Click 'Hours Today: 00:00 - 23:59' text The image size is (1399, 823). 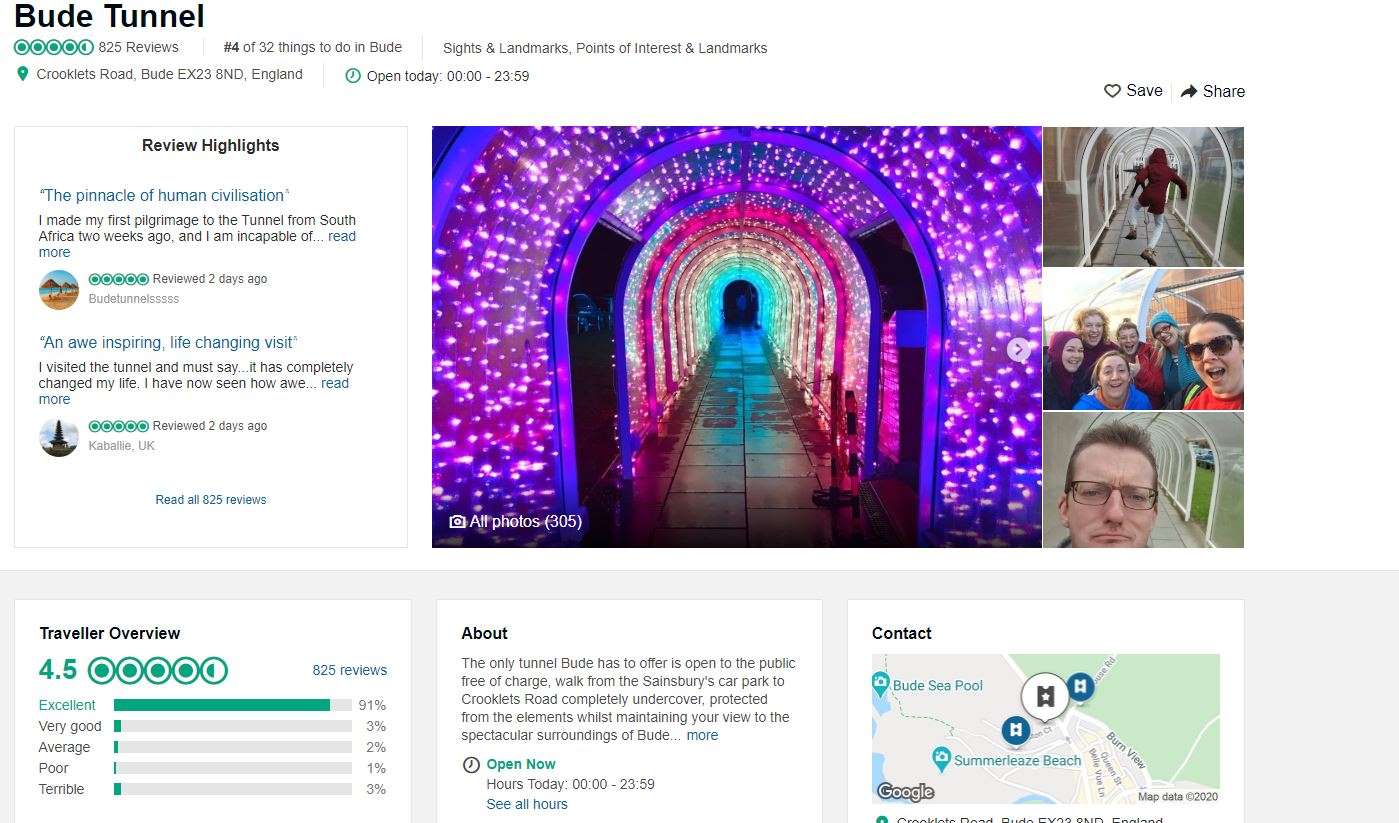pyautogui.click(x=571, y=784)
